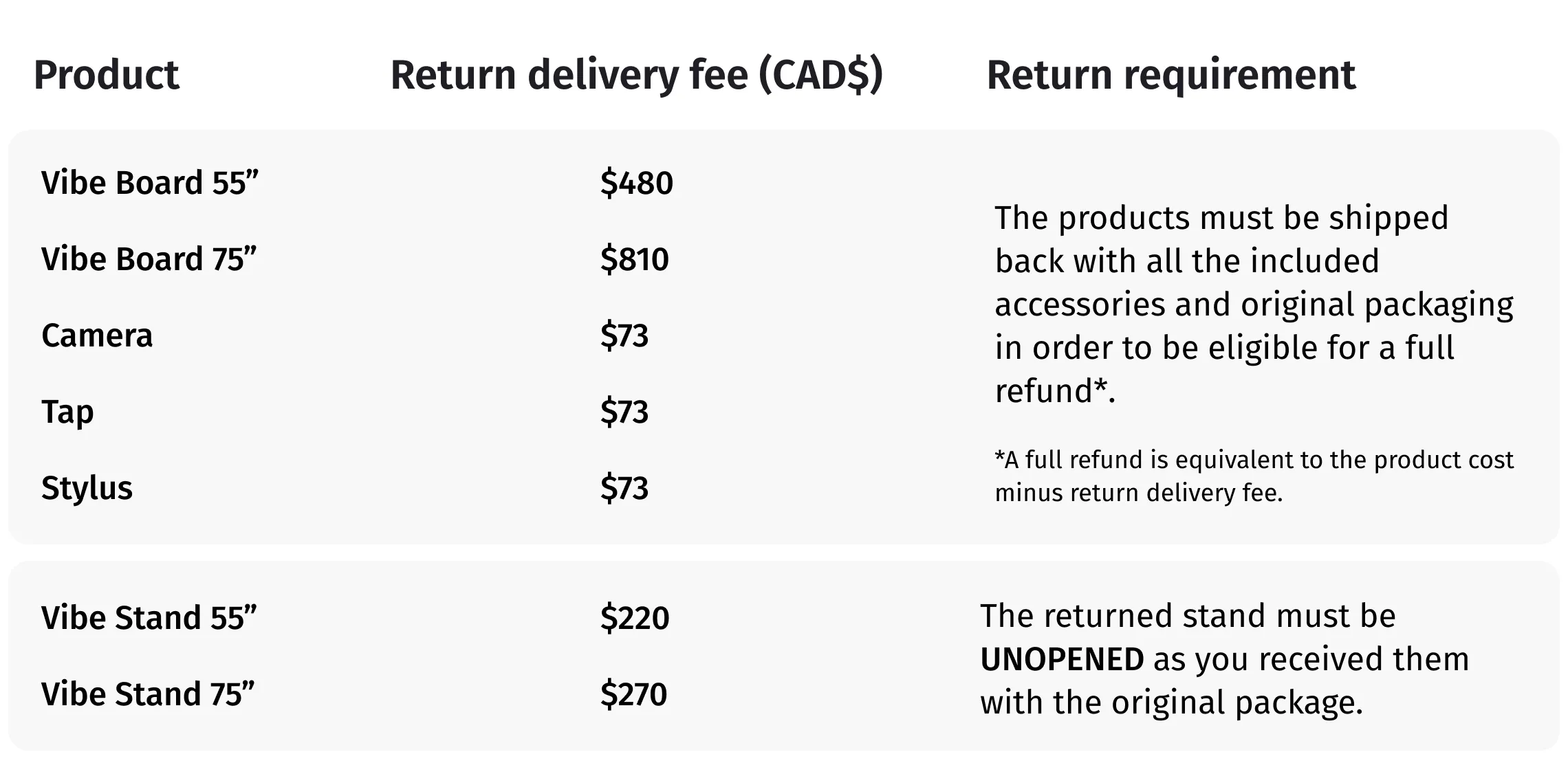Select the Return delivery fee (CAD$) header
This screenshot has height=763, width=1568.
point(637,75)
